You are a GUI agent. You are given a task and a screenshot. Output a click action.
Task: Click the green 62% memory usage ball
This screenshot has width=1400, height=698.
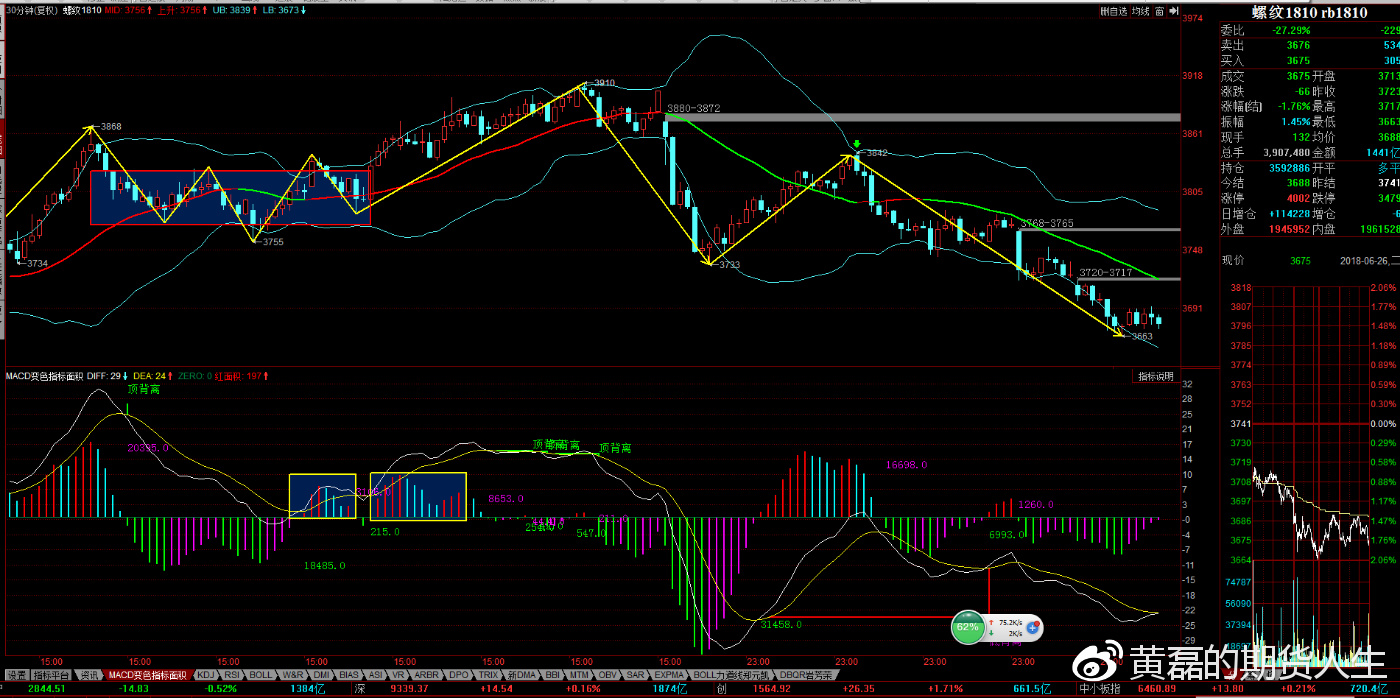click(x=968, y=627)
